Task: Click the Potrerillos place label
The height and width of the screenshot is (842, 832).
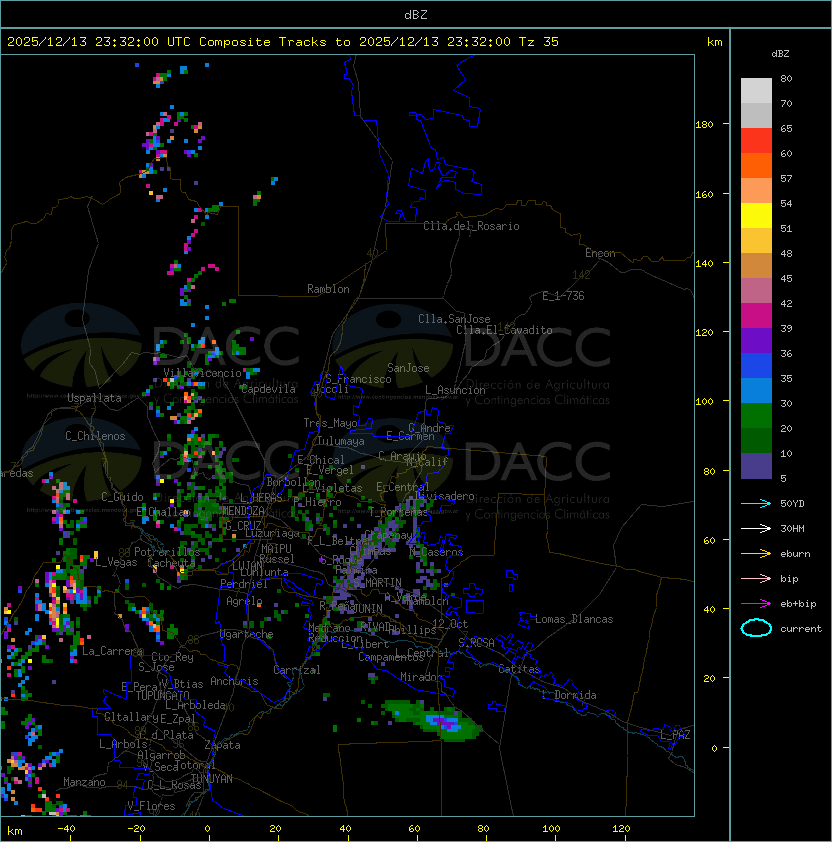Action: pyautogui.click(x=167, y=552)
